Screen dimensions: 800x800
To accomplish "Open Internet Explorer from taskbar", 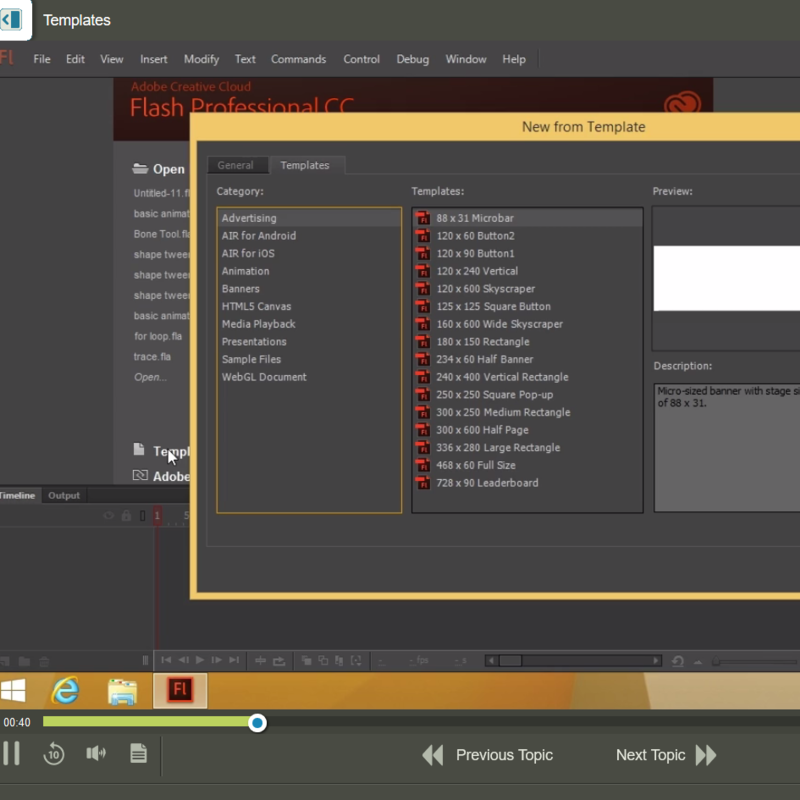I will click(x=65, y=690).
